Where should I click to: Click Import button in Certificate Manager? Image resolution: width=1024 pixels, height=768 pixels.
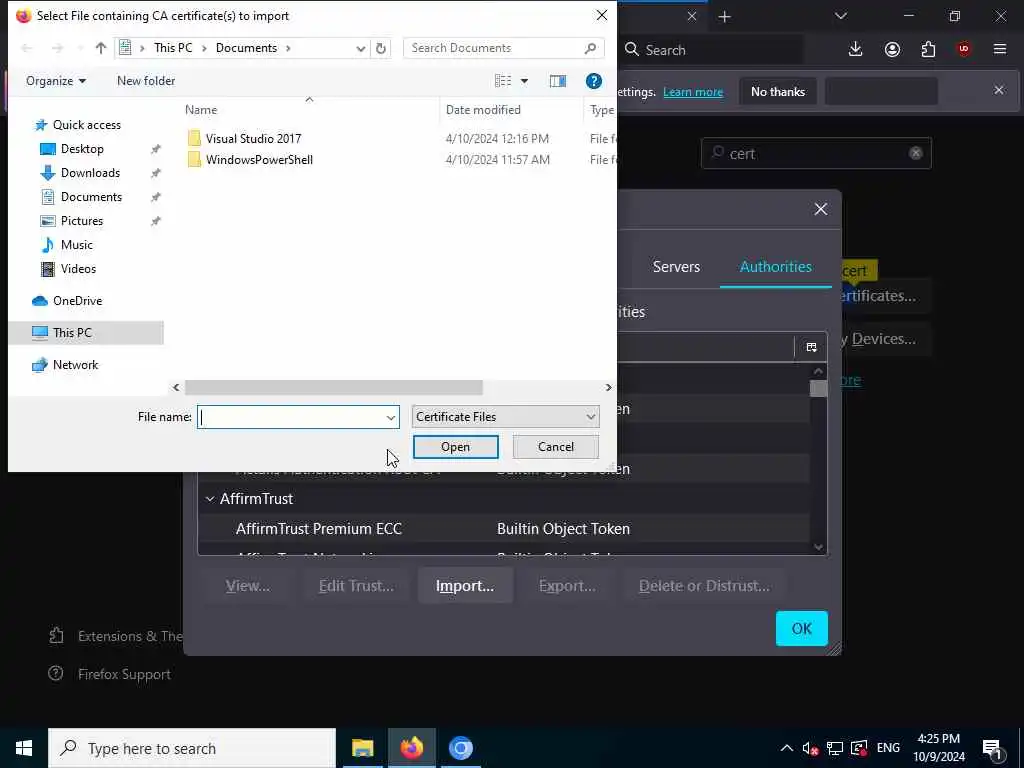coord(465,586)
